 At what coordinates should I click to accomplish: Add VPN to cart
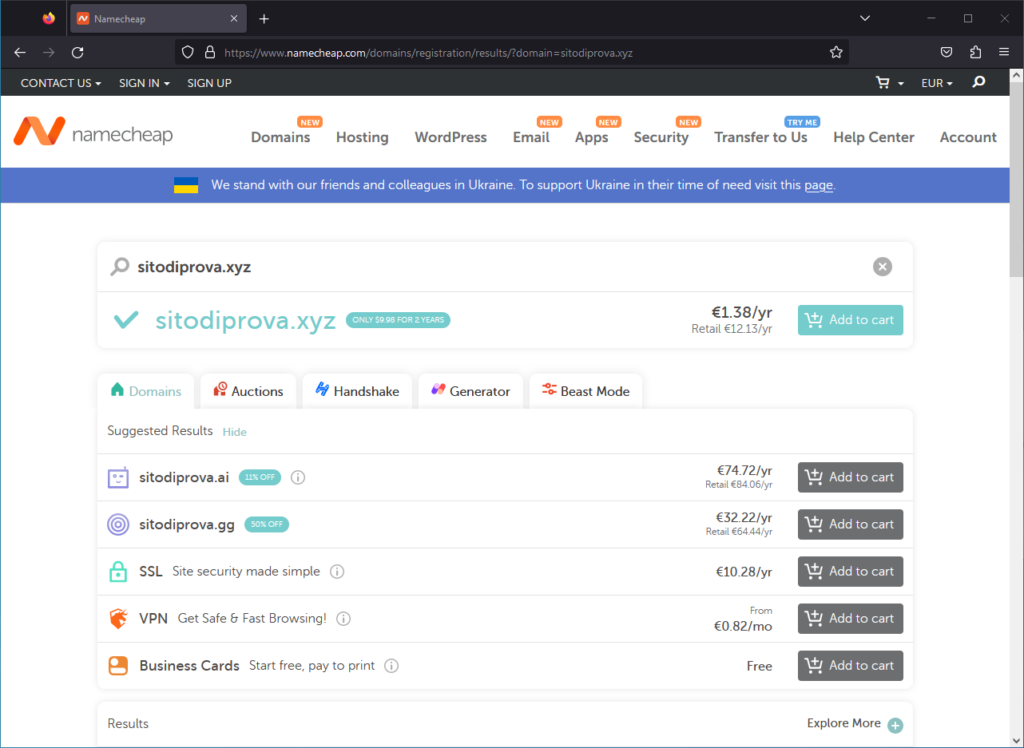point(850,619)
